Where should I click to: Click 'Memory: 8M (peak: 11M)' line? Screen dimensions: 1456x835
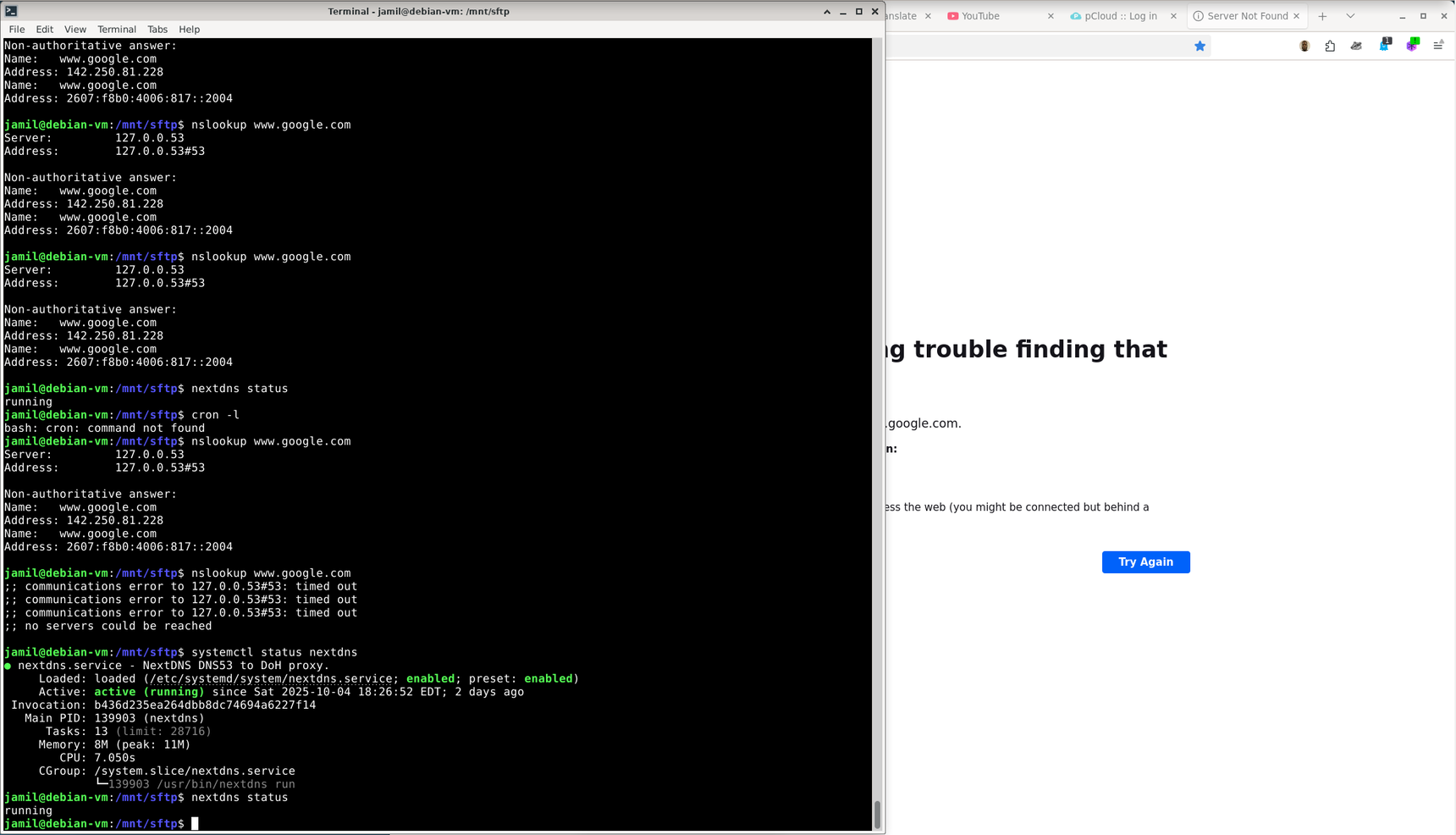coord(114,744)
